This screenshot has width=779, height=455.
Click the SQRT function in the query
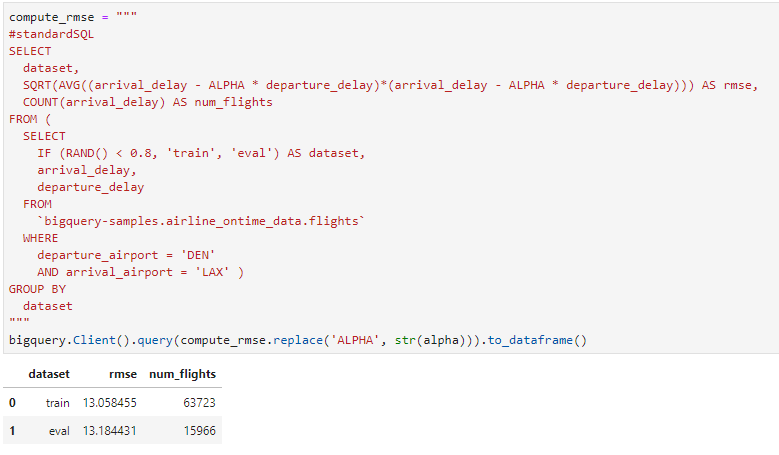[x=37, y=85]
